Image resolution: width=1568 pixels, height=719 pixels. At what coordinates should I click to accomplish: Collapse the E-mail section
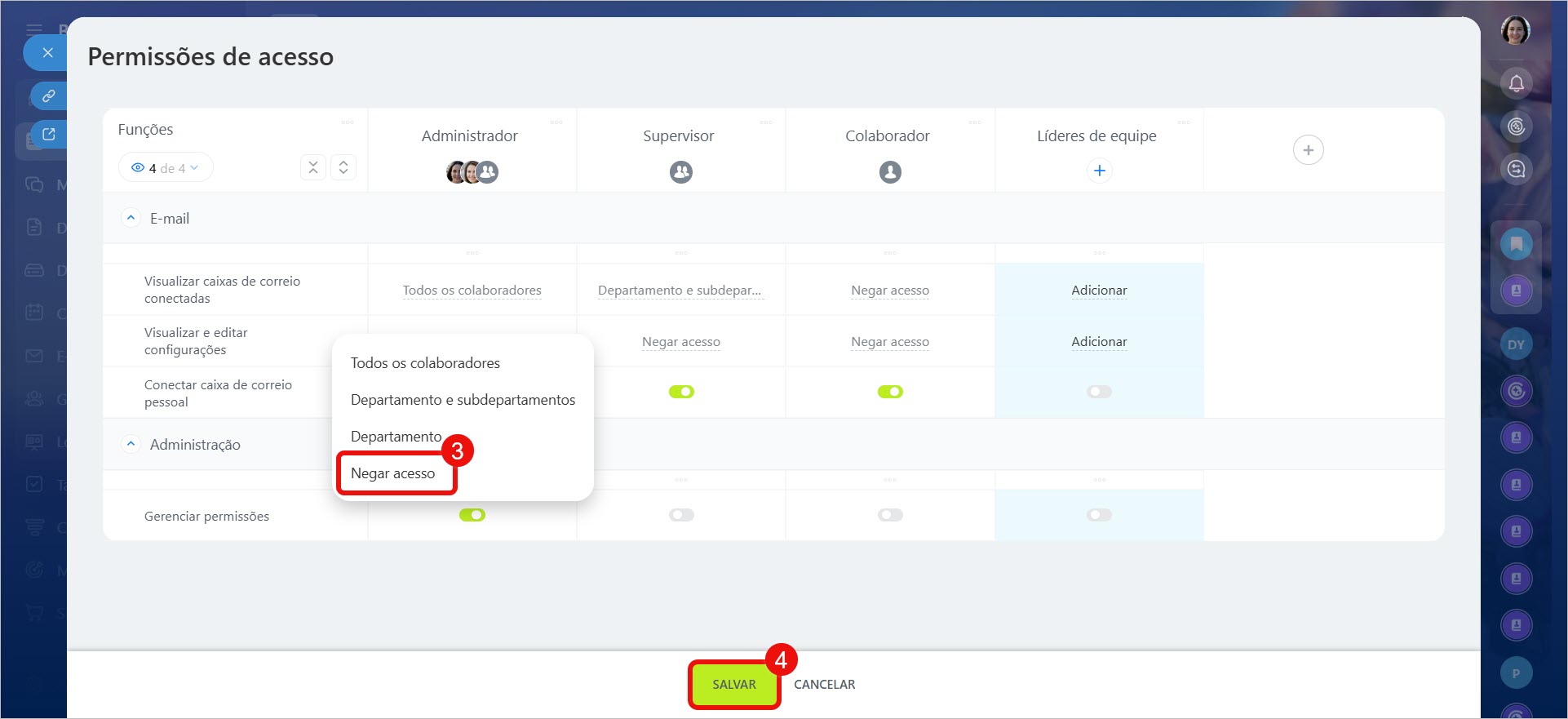pyautogui.click(x=131, y=218)
